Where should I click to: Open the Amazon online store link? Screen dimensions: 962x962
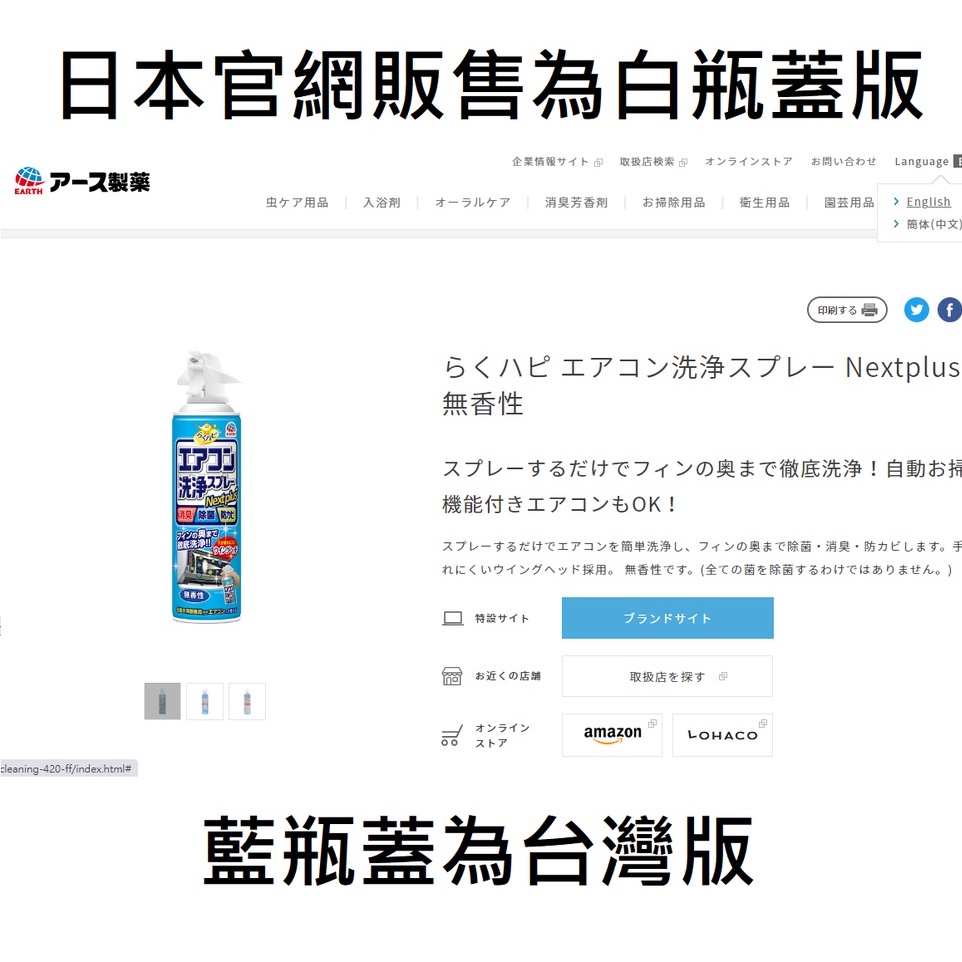[x=612, y=734]
